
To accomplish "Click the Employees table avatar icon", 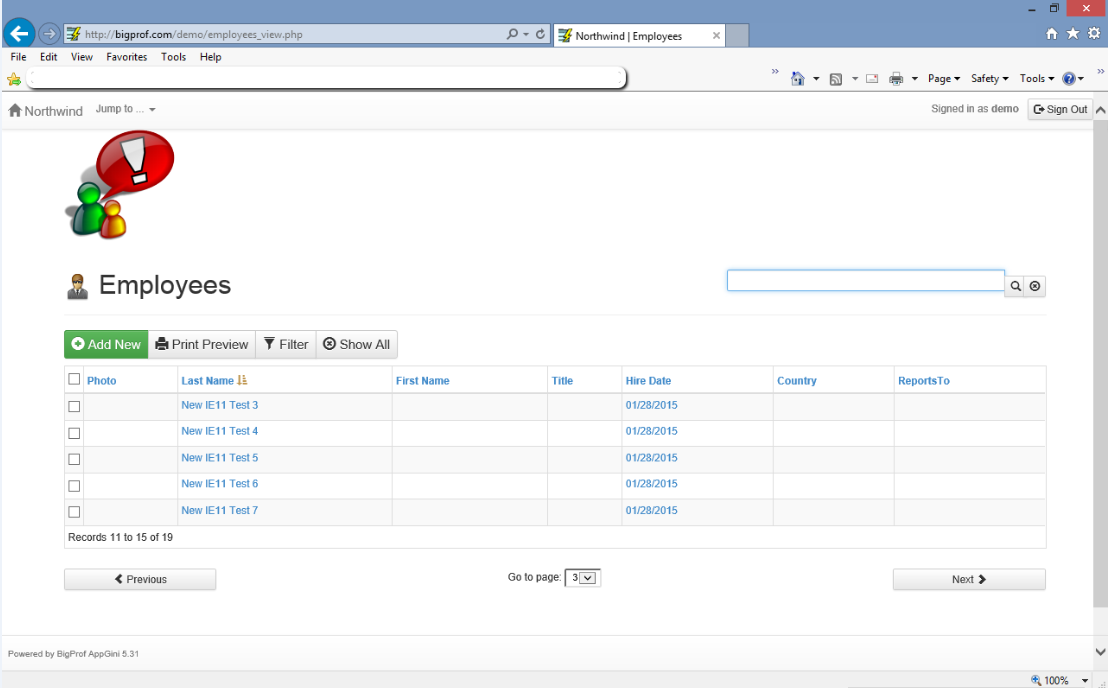I will point(77,286).
